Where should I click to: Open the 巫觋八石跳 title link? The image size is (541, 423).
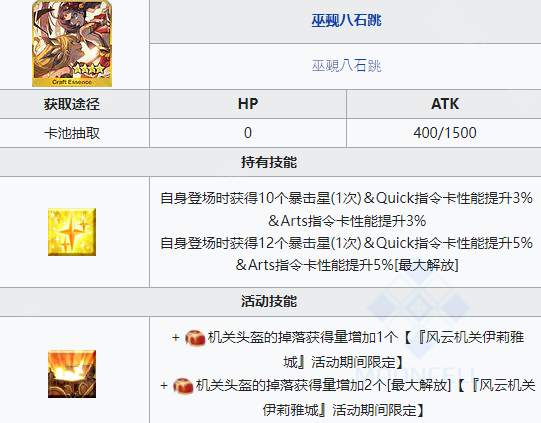(346, 20)
